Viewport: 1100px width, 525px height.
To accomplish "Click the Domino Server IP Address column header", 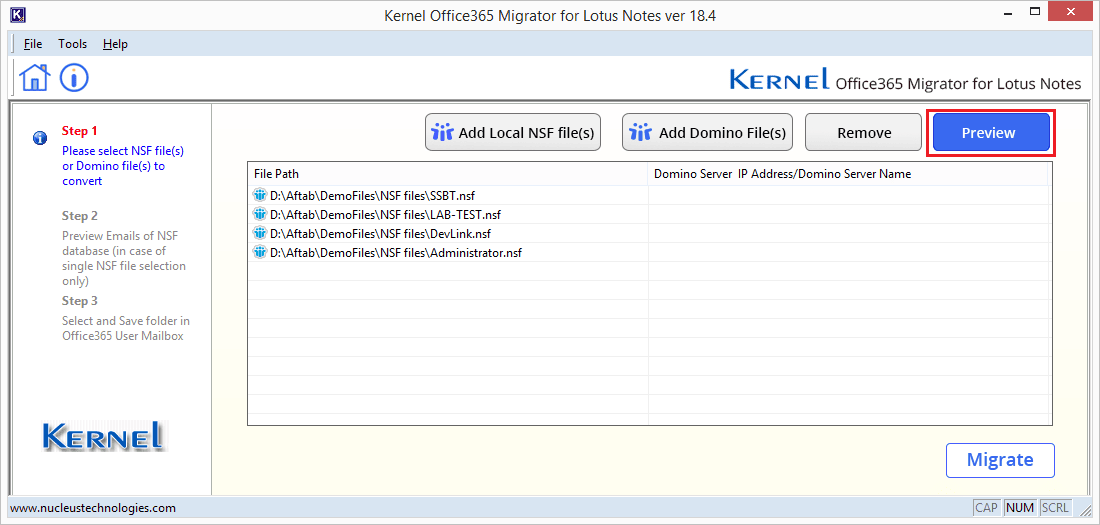I will coord(847,174).
